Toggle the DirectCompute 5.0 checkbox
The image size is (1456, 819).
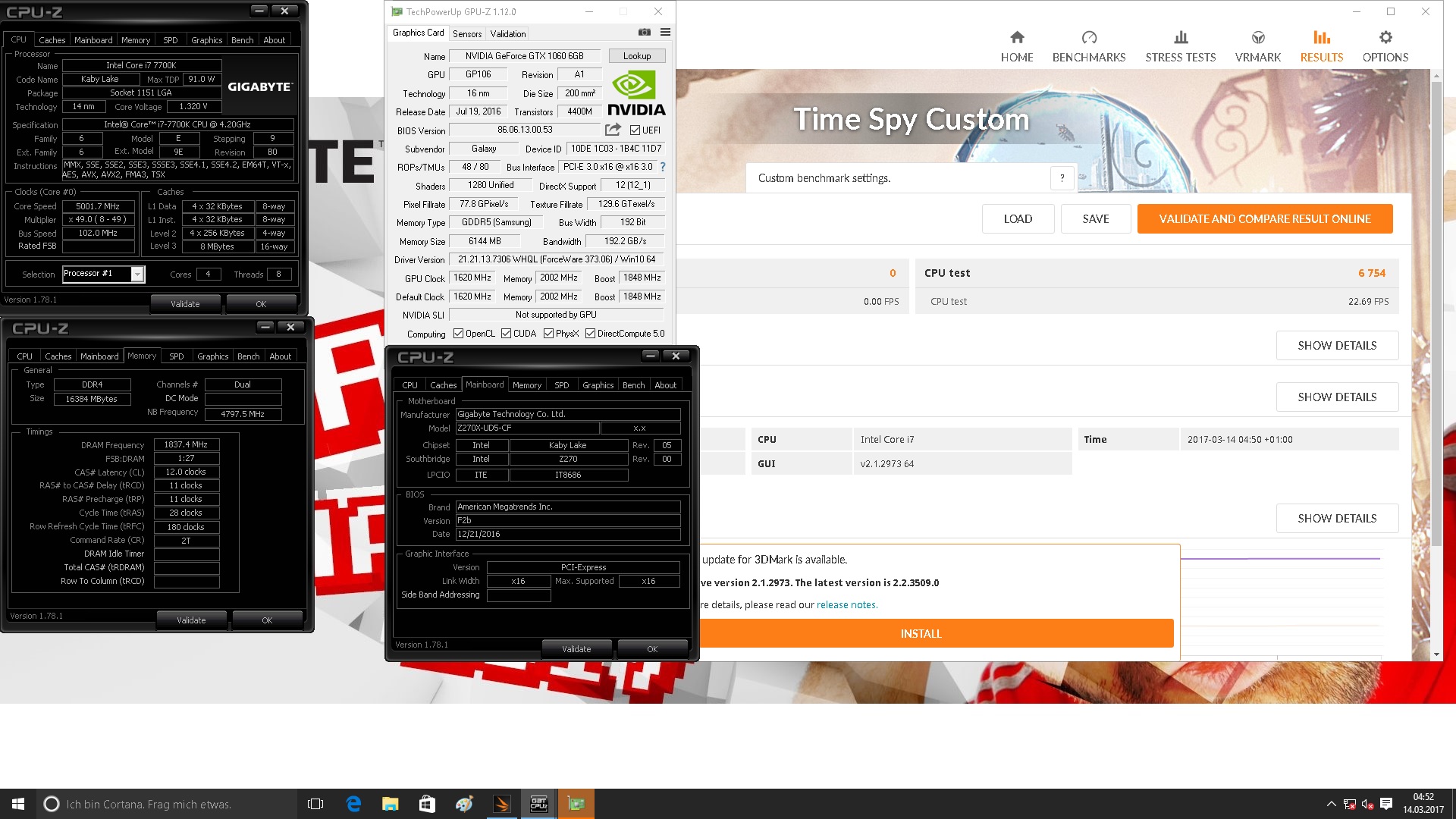[x=590, y=334]
